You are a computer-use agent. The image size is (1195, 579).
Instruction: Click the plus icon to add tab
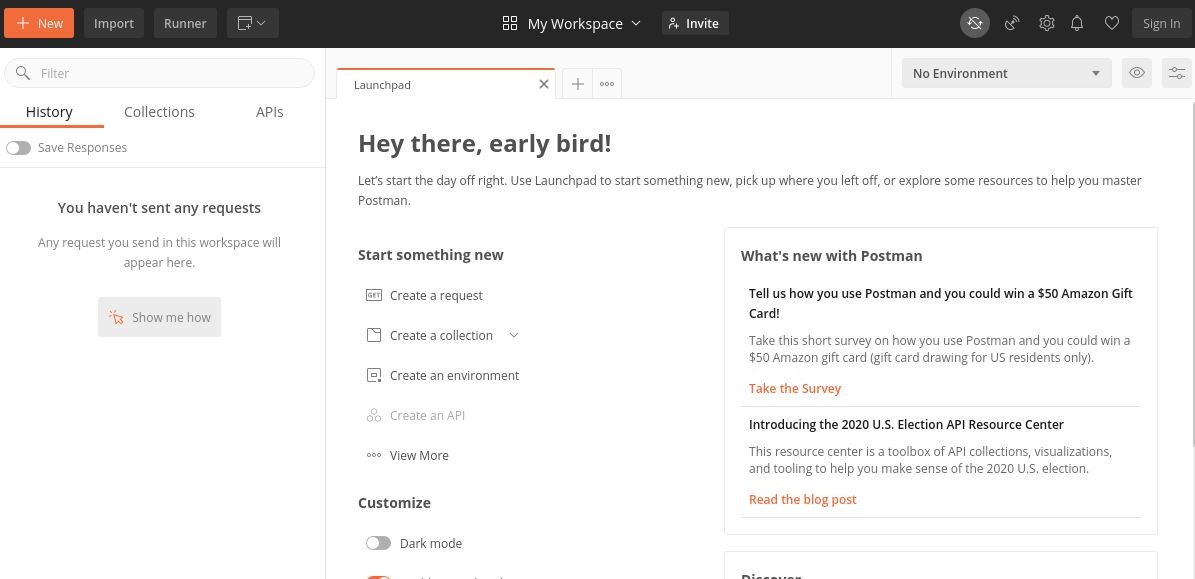tap(577, 84)
